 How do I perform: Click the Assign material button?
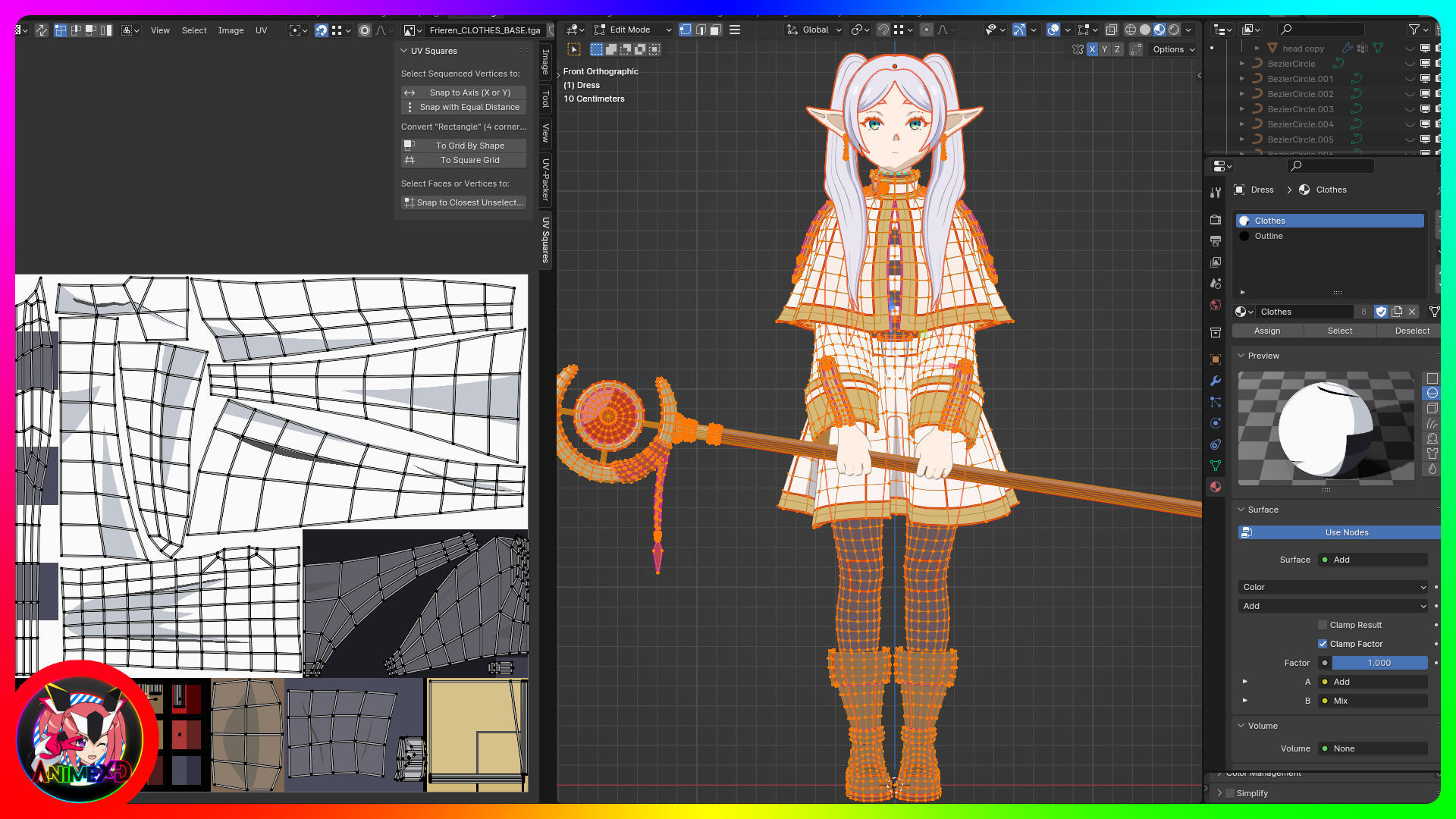click(1266, 331)
